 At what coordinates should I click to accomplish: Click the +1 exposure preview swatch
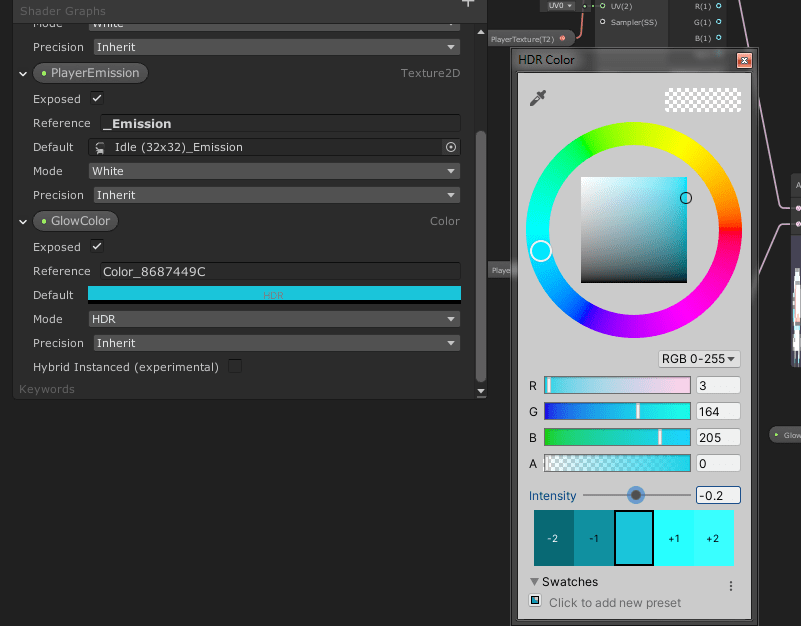pos(674,538)
